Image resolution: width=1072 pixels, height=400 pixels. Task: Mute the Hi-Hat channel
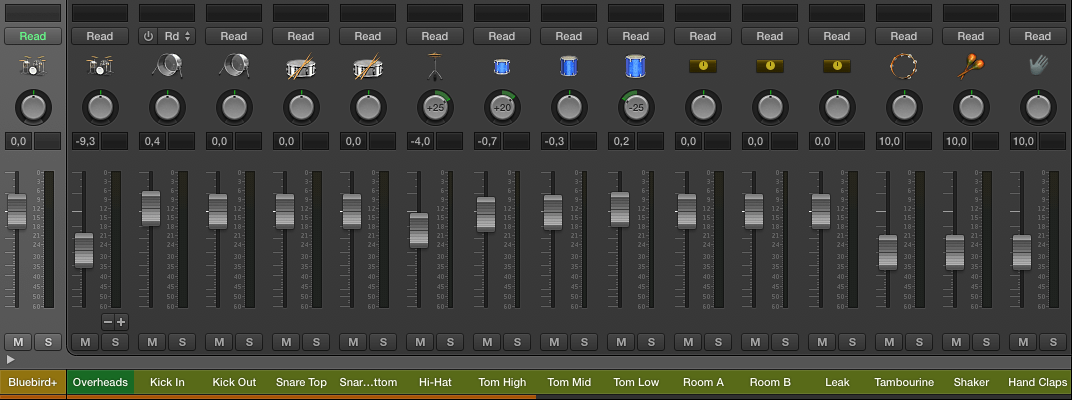click(x=420, y=342)
